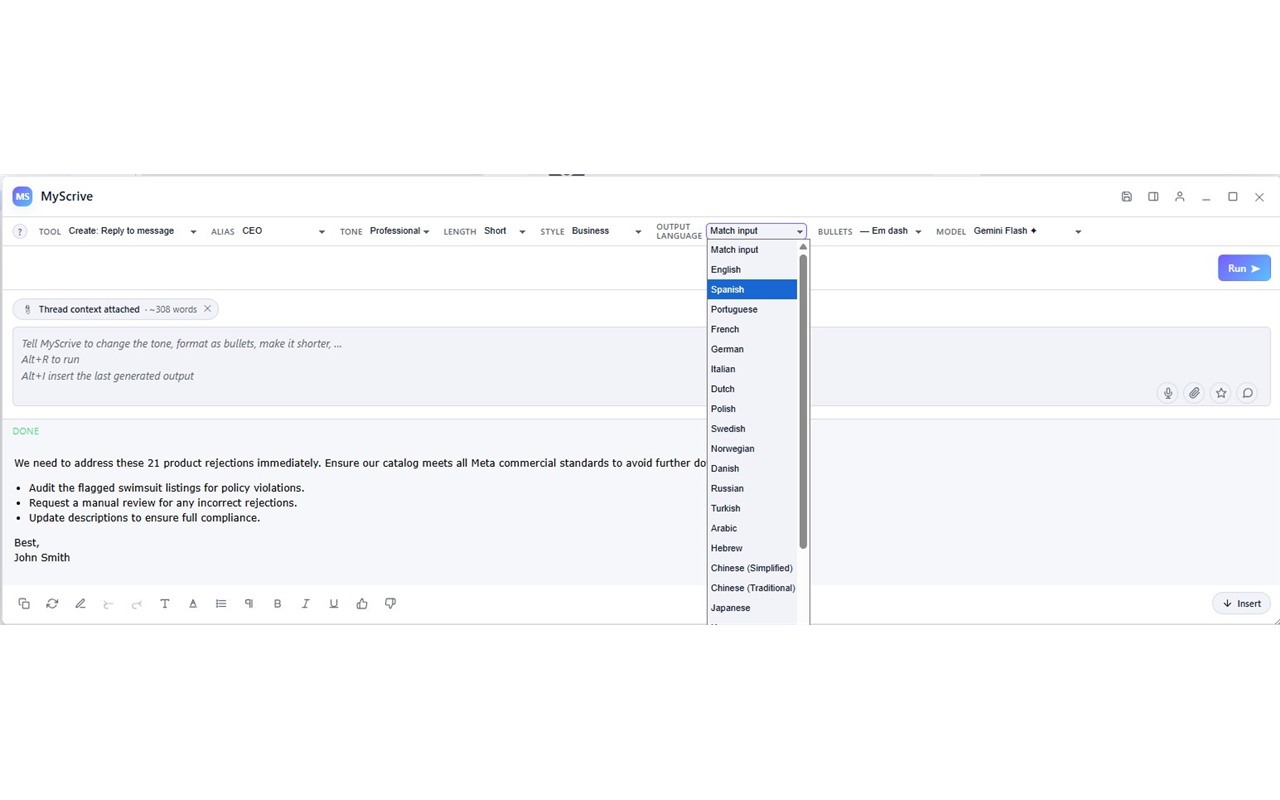
Task: Click the star favorites icon
Action: [x=1221, y=393]
